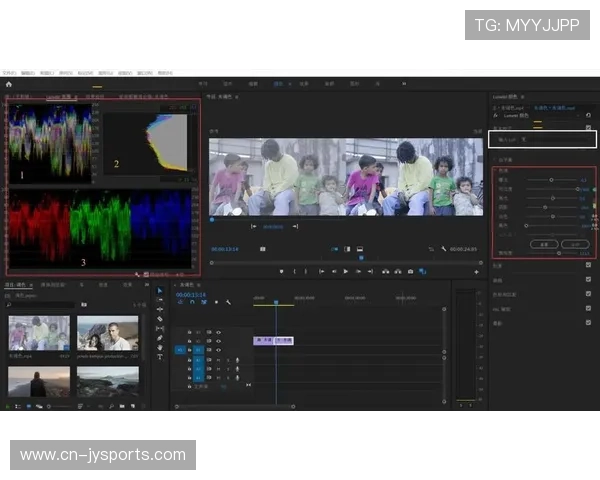Image resolution: width=600 pixels, height=480 pixels.
Task: Click the Auto button in Basic Correction
Action: (x=573, y=243)
